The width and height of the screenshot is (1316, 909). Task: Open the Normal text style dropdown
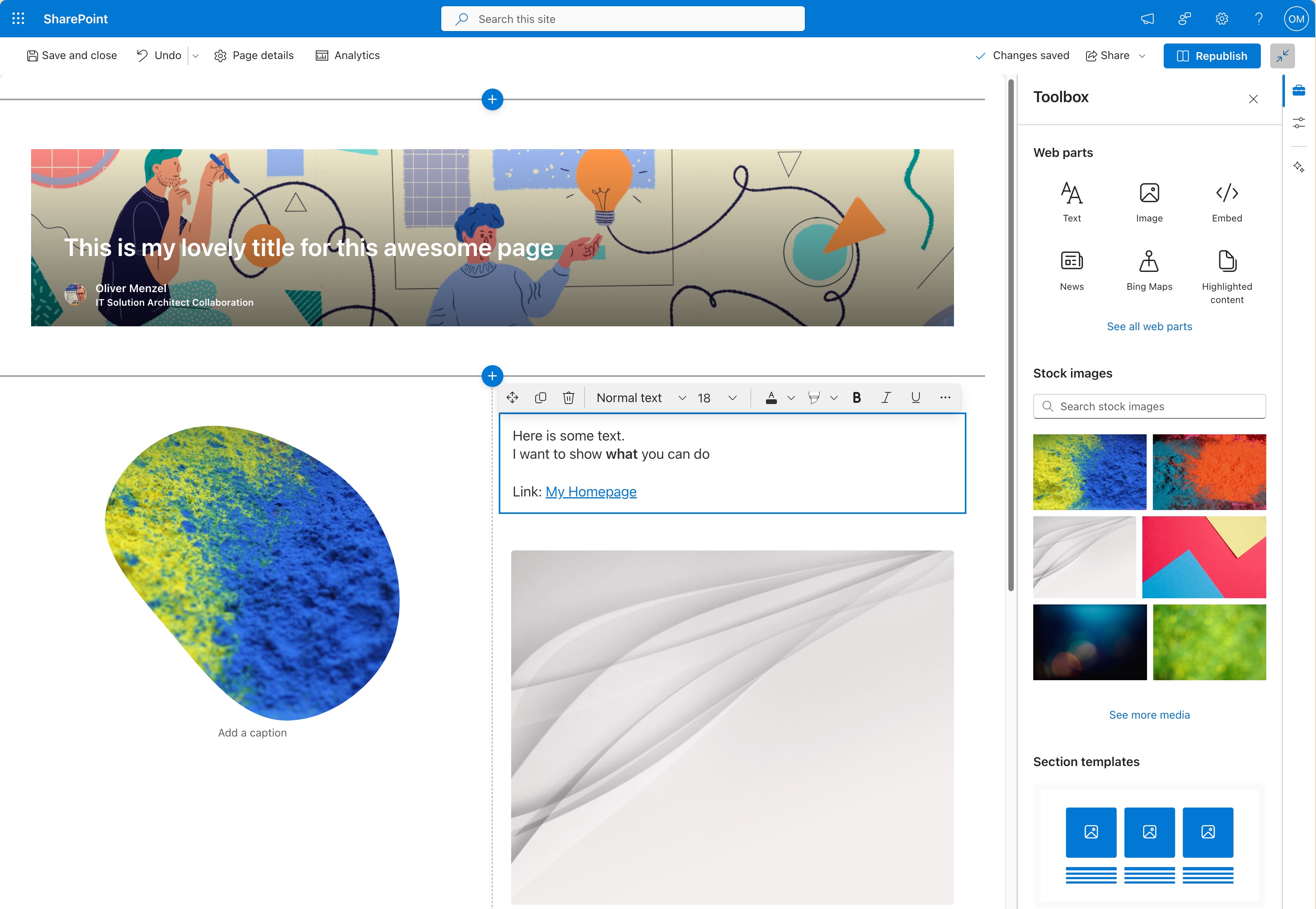coord(641,397)
